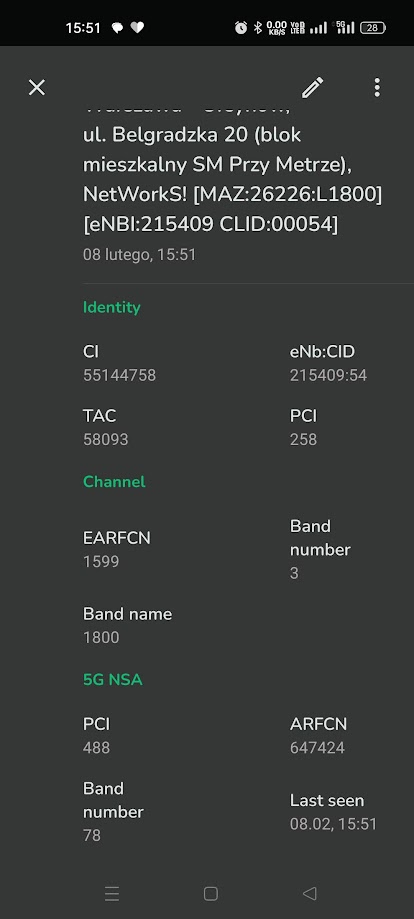Select the CI value 55144758

click(x=120, y=375)
